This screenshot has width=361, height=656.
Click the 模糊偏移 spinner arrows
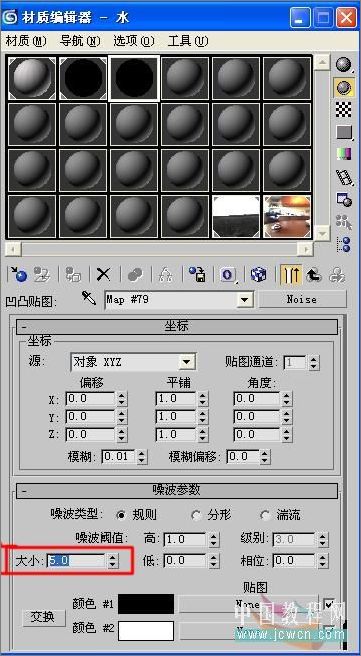click(x=264, y=457)
